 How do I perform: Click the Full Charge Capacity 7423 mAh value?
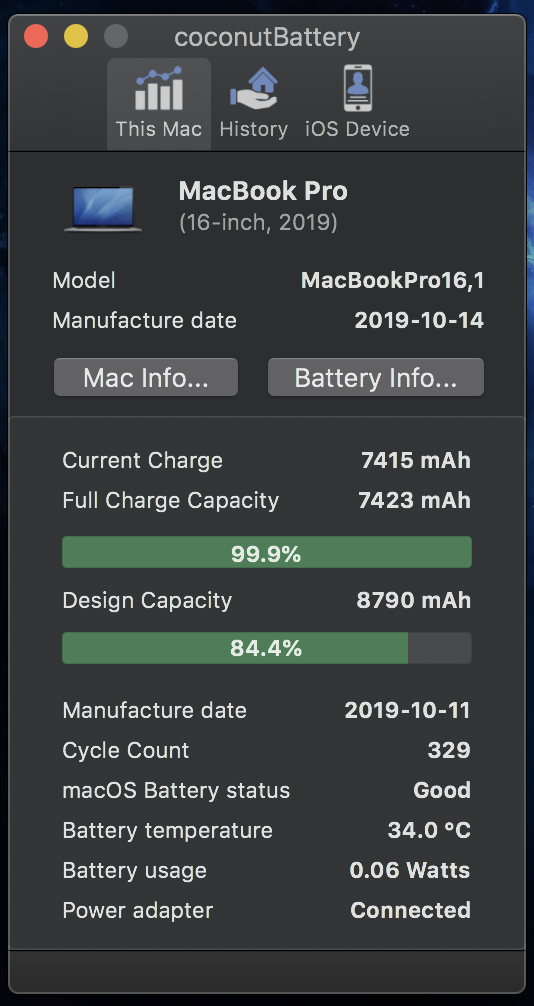click(x=415, y=500)
